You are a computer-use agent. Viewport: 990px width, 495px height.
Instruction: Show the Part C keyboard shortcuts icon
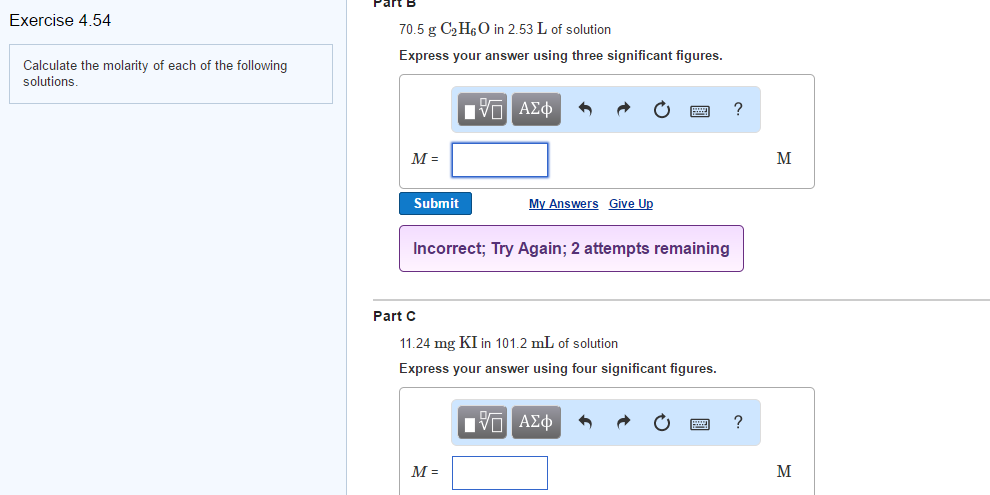click(x=700, y=424)
